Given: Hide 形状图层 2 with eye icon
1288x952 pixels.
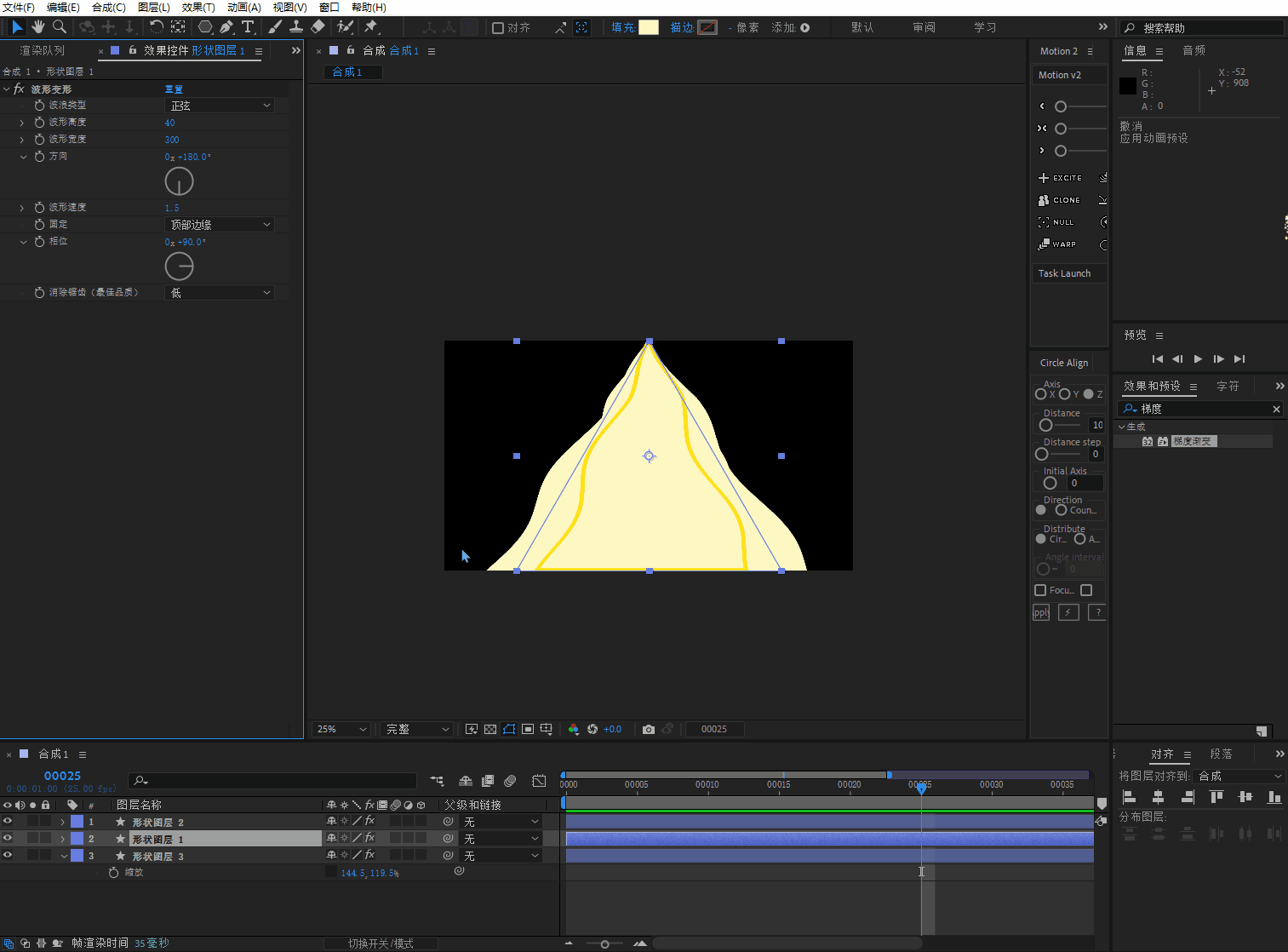Looking at the screenshot, I should [x=8, y=822].
